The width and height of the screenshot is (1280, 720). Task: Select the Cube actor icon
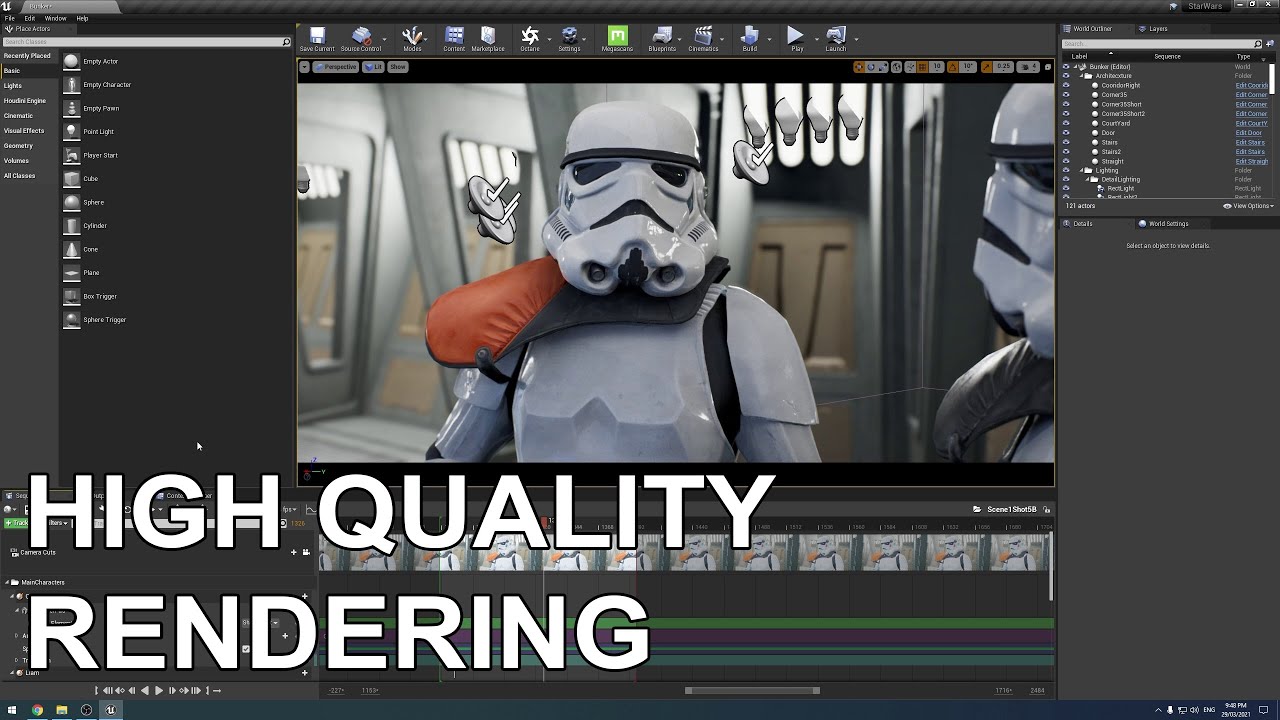pos(71,179)
